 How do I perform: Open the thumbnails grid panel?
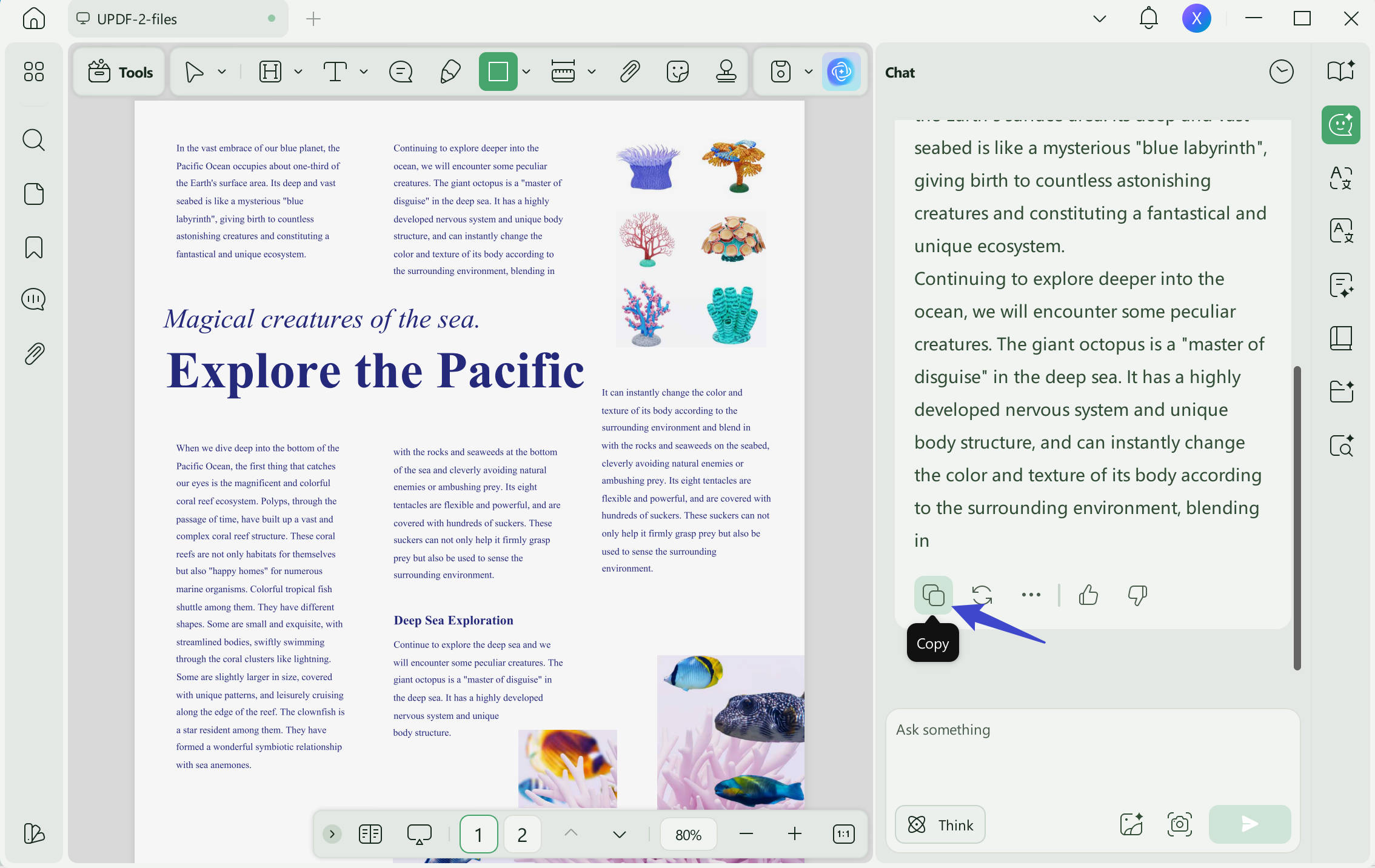[x=34, y=72]
